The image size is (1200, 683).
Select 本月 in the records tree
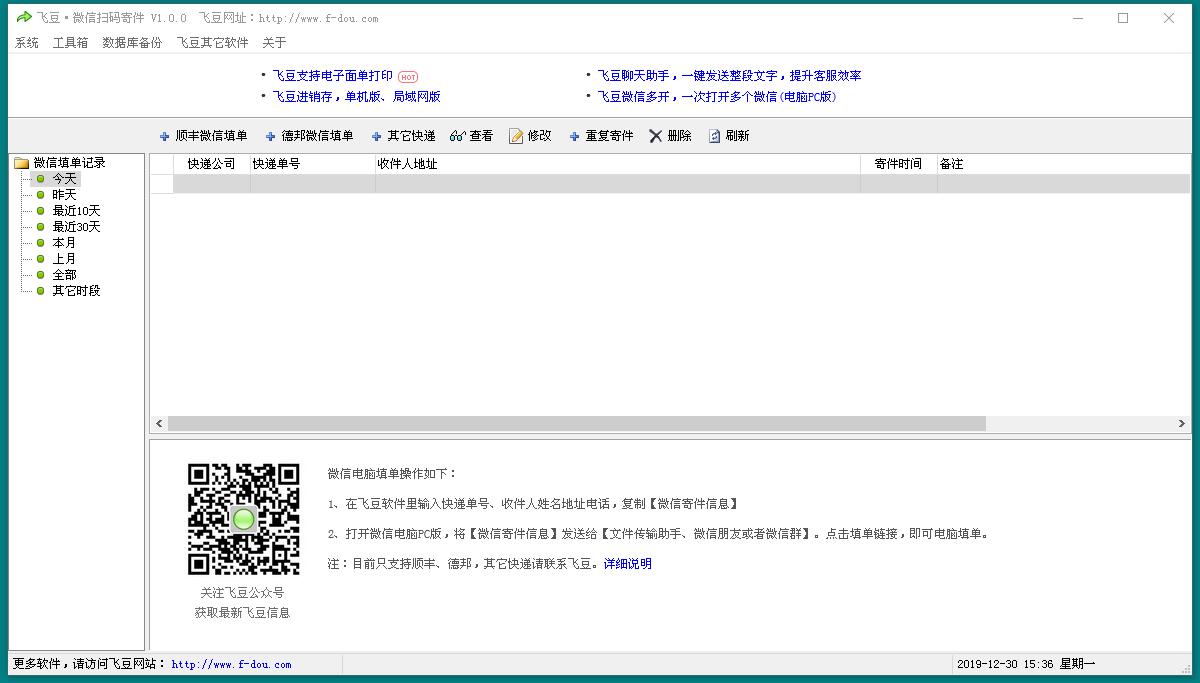click(x=64, y=243)
